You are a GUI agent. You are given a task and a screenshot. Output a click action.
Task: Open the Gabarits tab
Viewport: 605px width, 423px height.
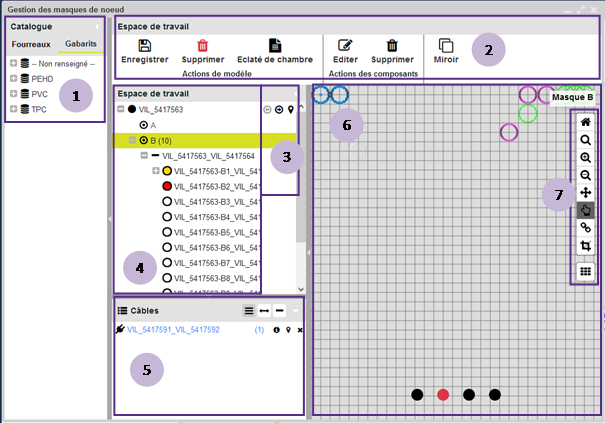tap(81, 45)
